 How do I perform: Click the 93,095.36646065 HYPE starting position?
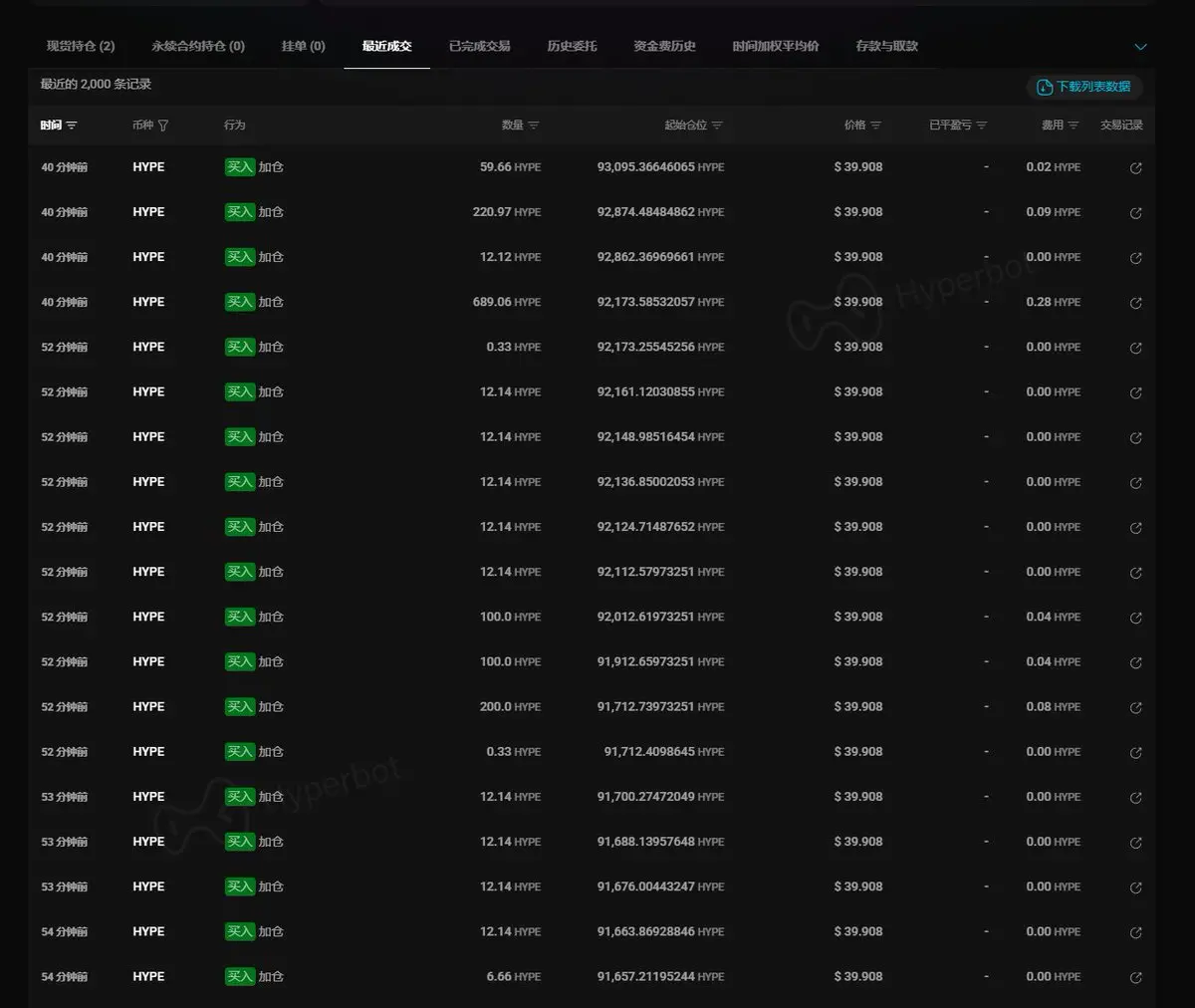click(x=660, y=167)
